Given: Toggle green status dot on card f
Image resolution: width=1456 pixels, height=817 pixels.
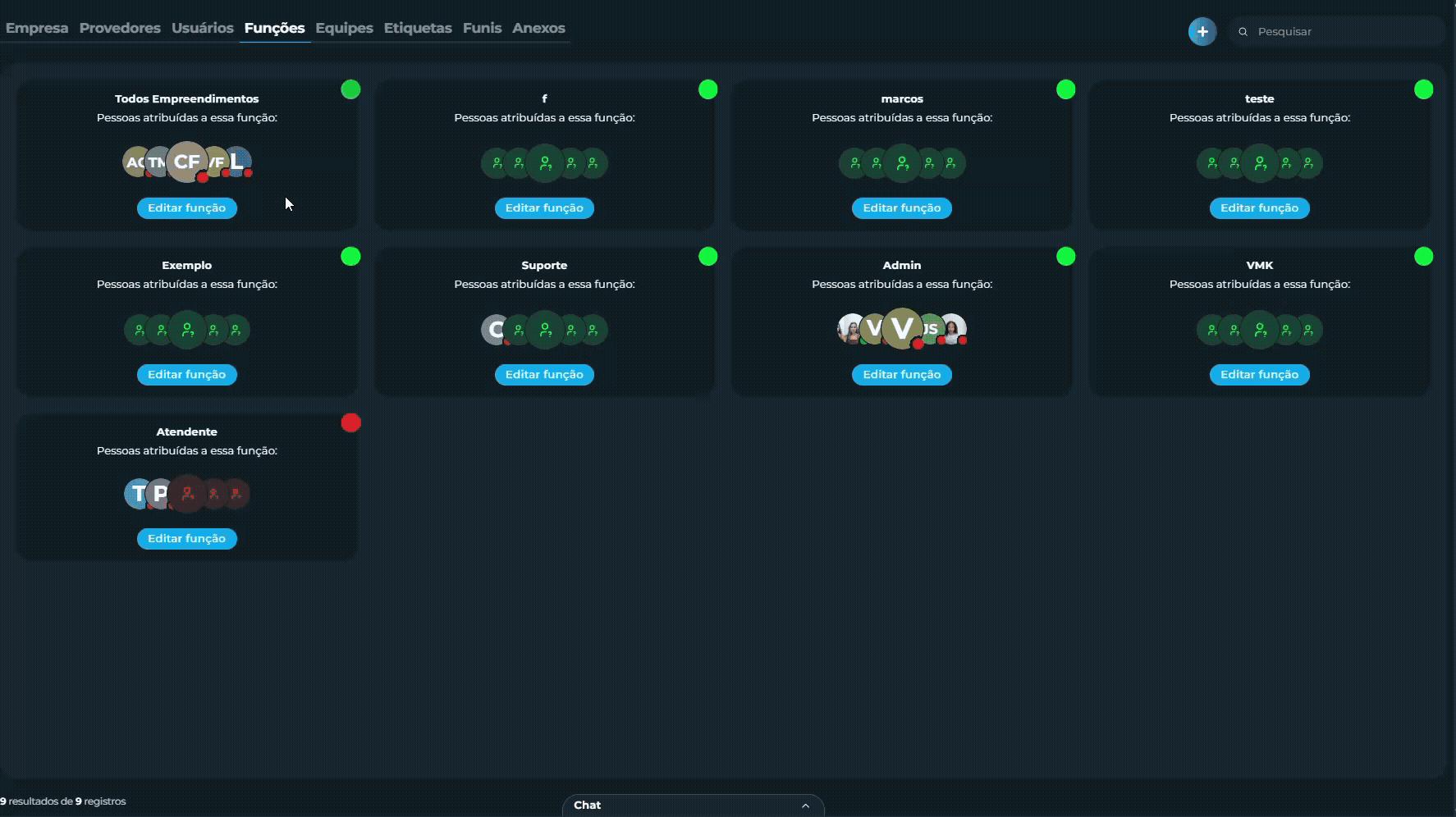Looking at the screenshot, I should [x=708, y=89].
